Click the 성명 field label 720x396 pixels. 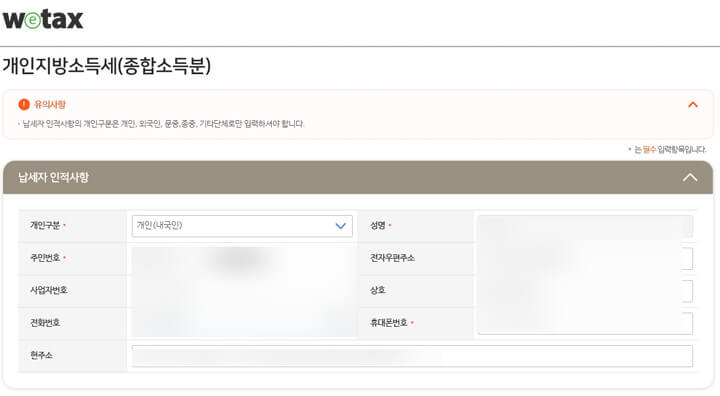point(378,226)
